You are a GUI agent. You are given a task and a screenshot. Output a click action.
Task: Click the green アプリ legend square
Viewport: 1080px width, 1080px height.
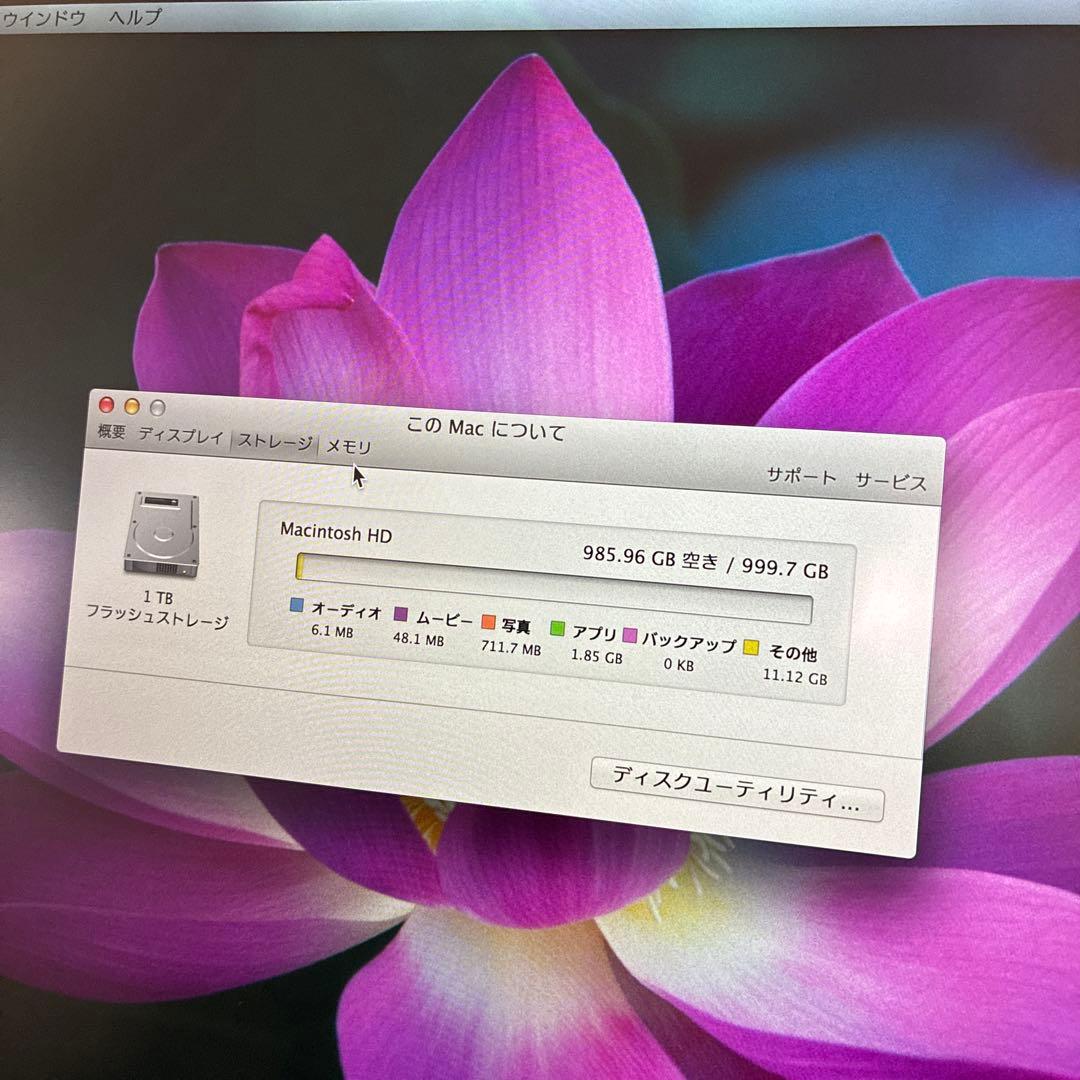pyautogui.click(x=557, y=629)
